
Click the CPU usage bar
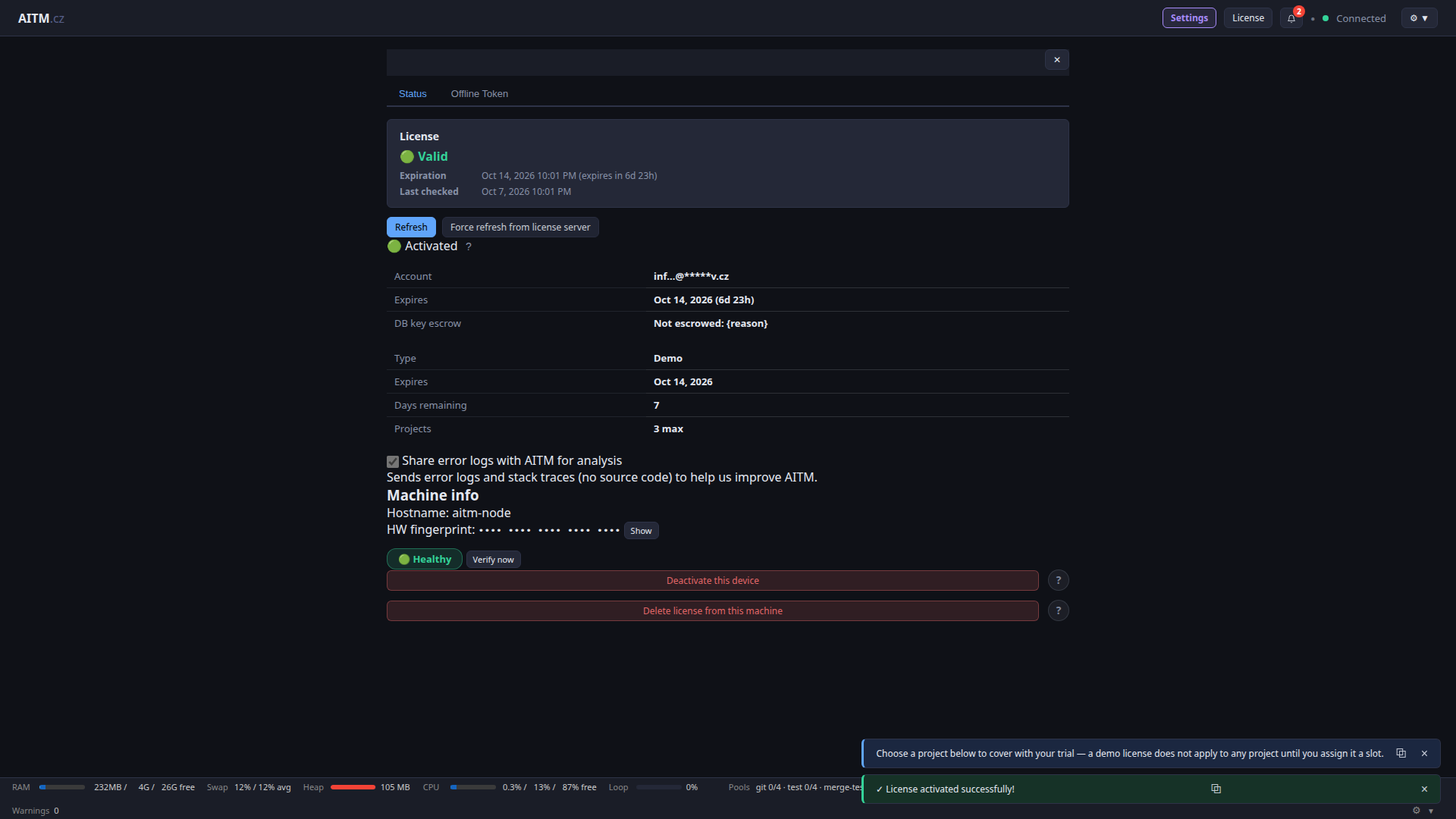(x=472, y=787)
